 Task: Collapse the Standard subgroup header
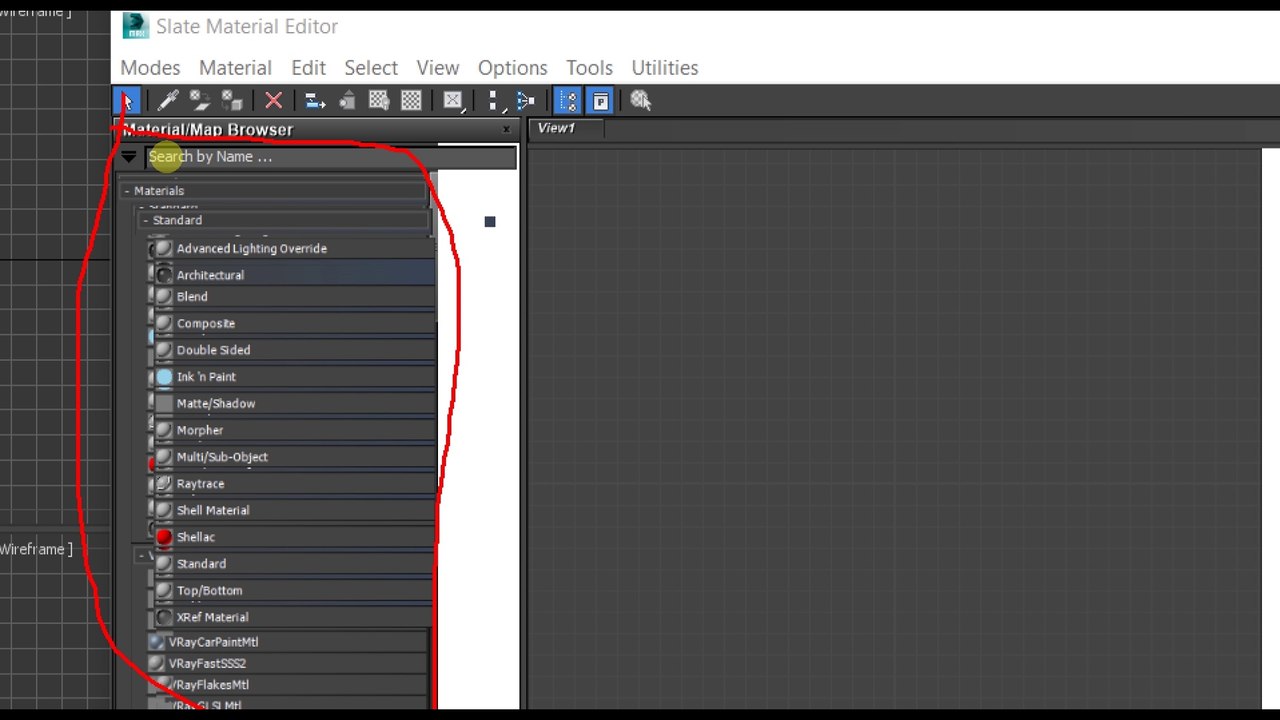(x=285, y=220)
